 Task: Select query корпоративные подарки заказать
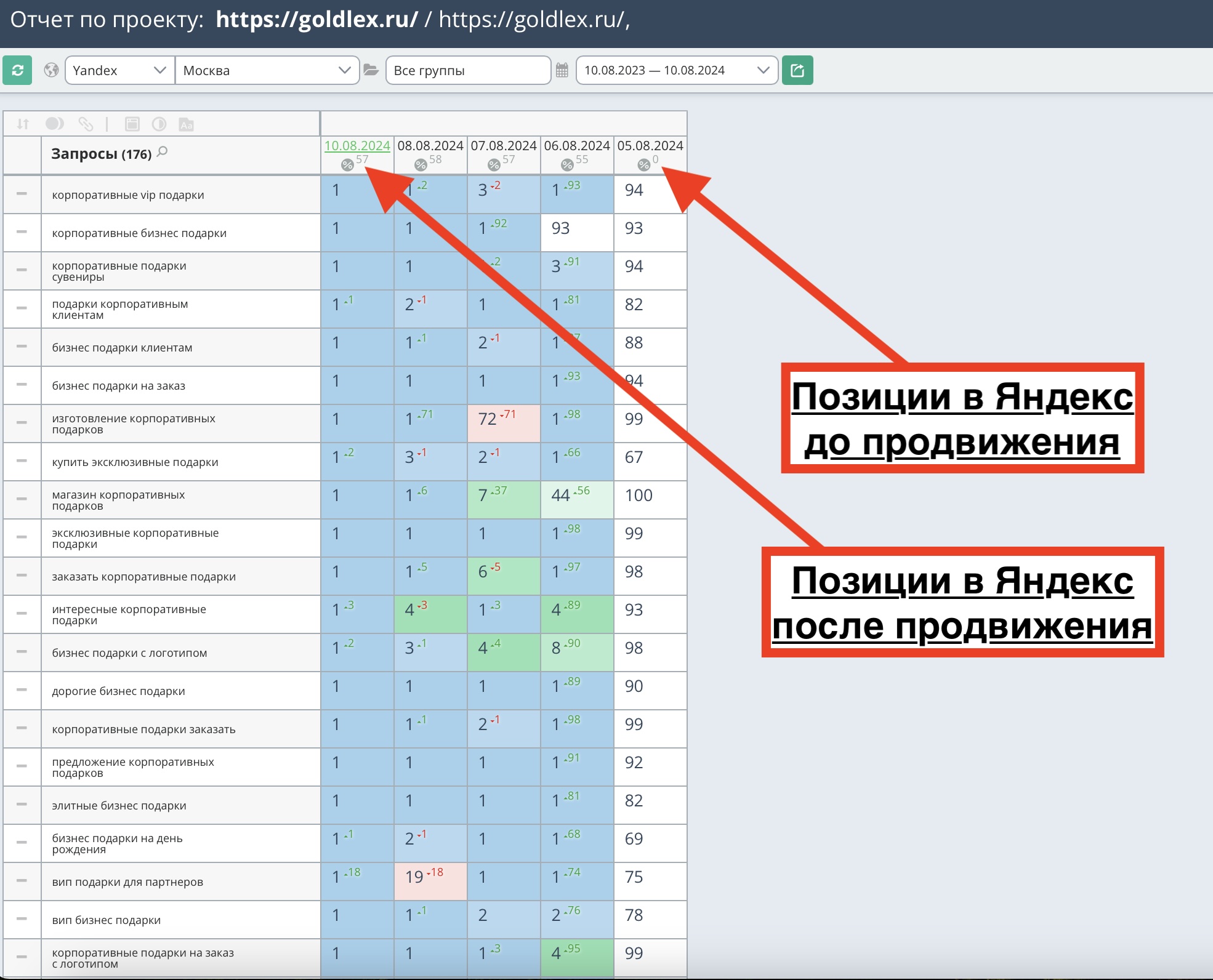[143, 729]
